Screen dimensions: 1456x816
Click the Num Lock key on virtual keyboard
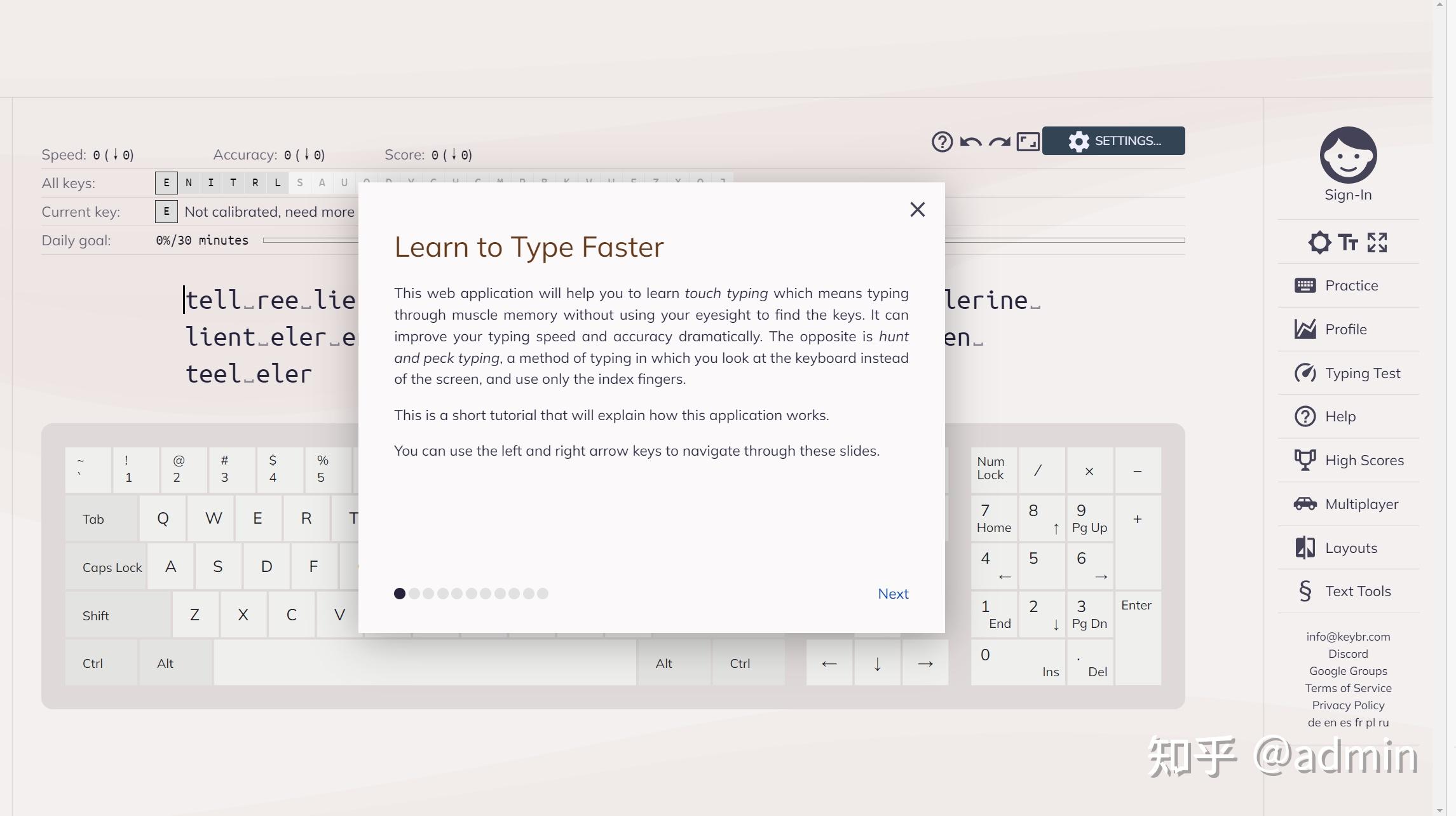coord(994,470)
